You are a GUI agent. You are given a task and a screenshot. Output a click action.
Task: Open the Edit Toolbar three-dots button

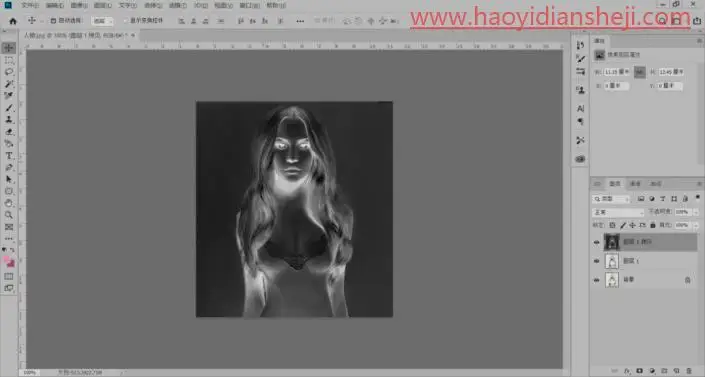9,238
